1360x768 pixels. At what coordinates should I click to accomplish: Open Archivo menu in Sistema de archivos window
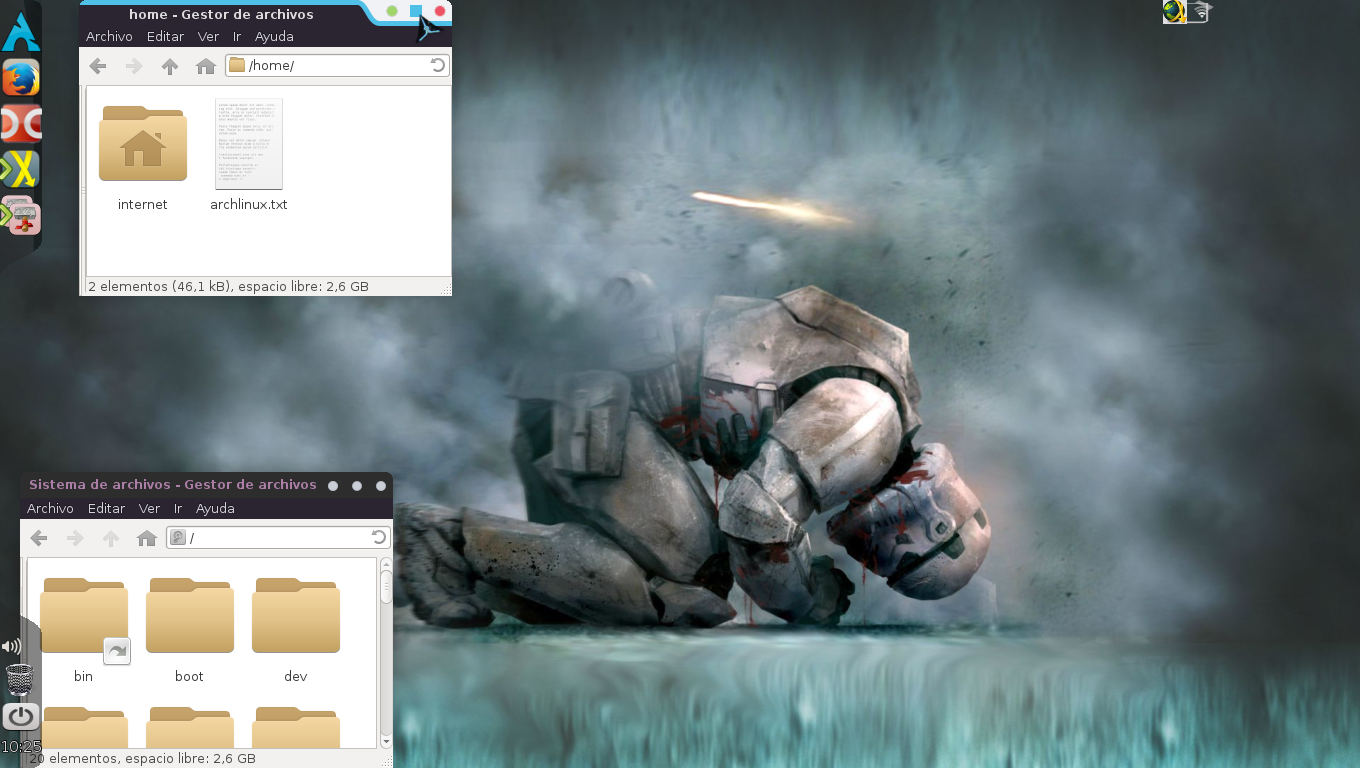tap(50, 508)
